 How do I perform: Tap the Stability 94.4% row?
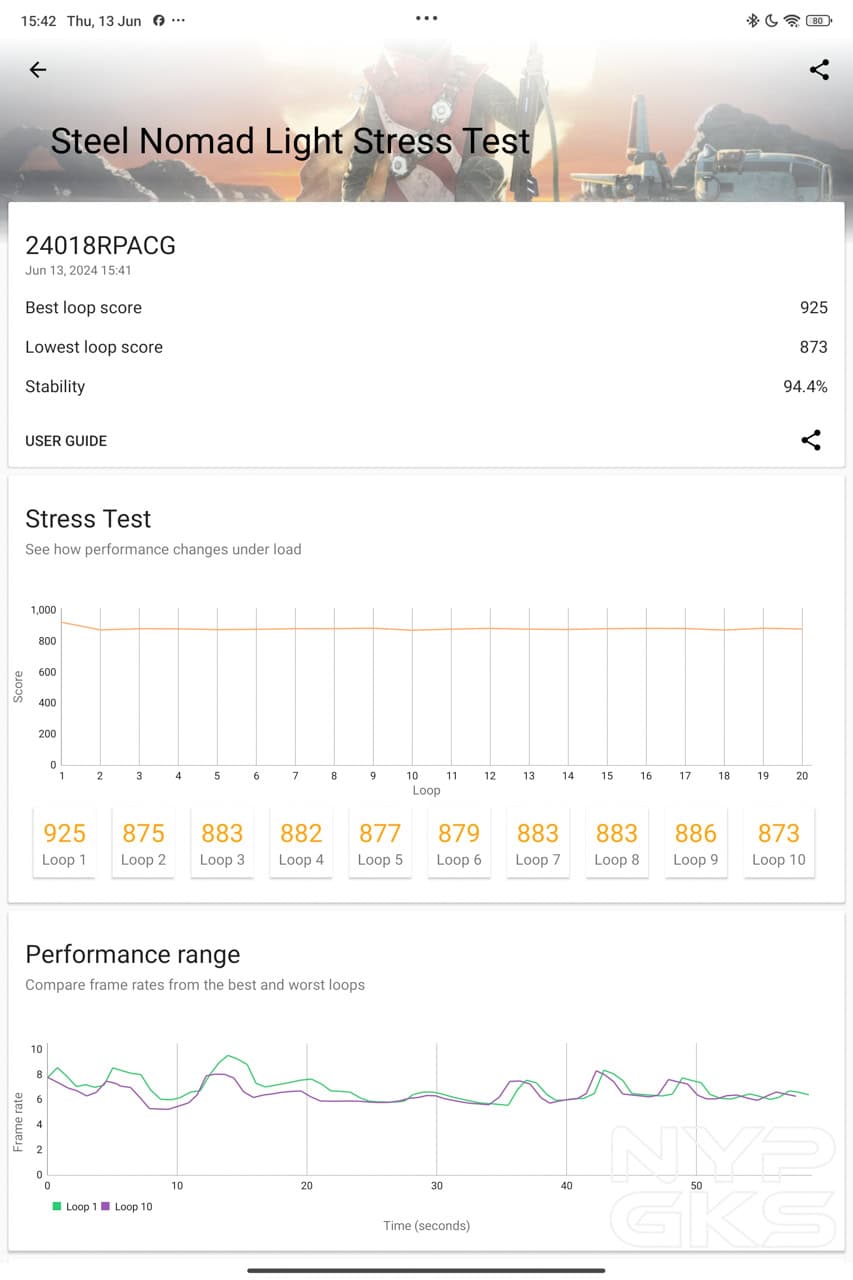point(426,387)
